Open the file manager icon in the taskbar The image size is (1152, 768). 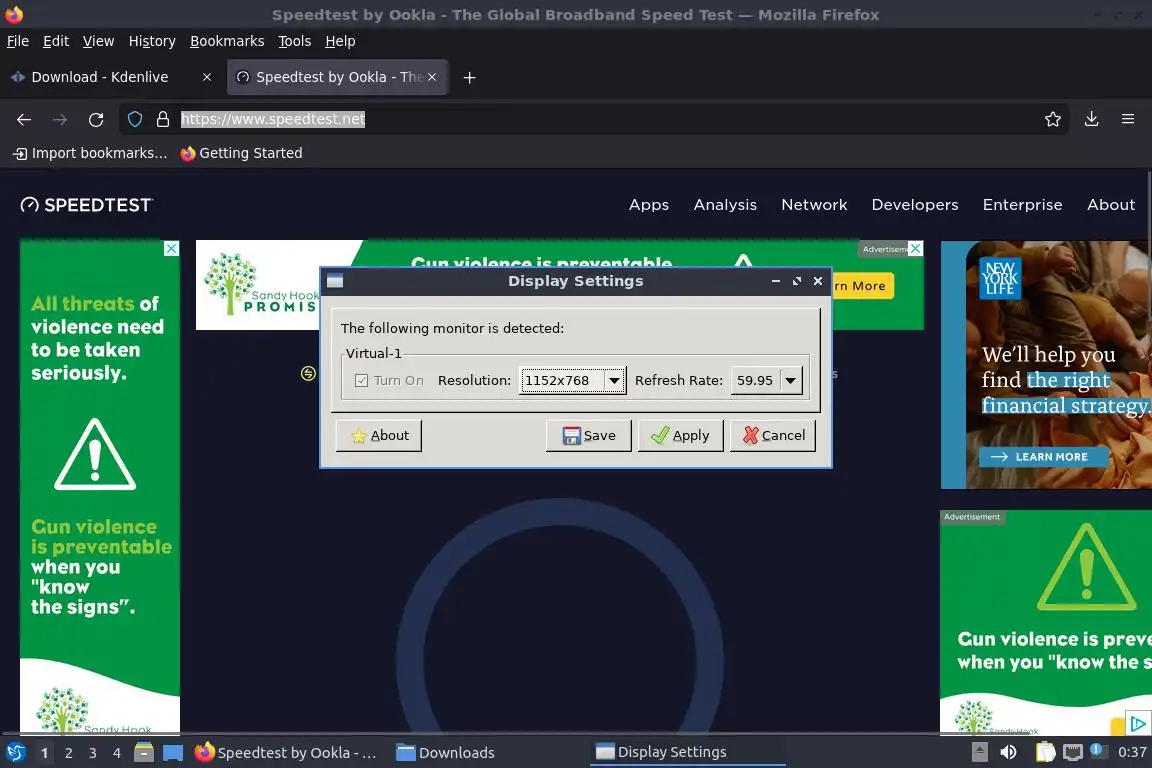[144, 753]
